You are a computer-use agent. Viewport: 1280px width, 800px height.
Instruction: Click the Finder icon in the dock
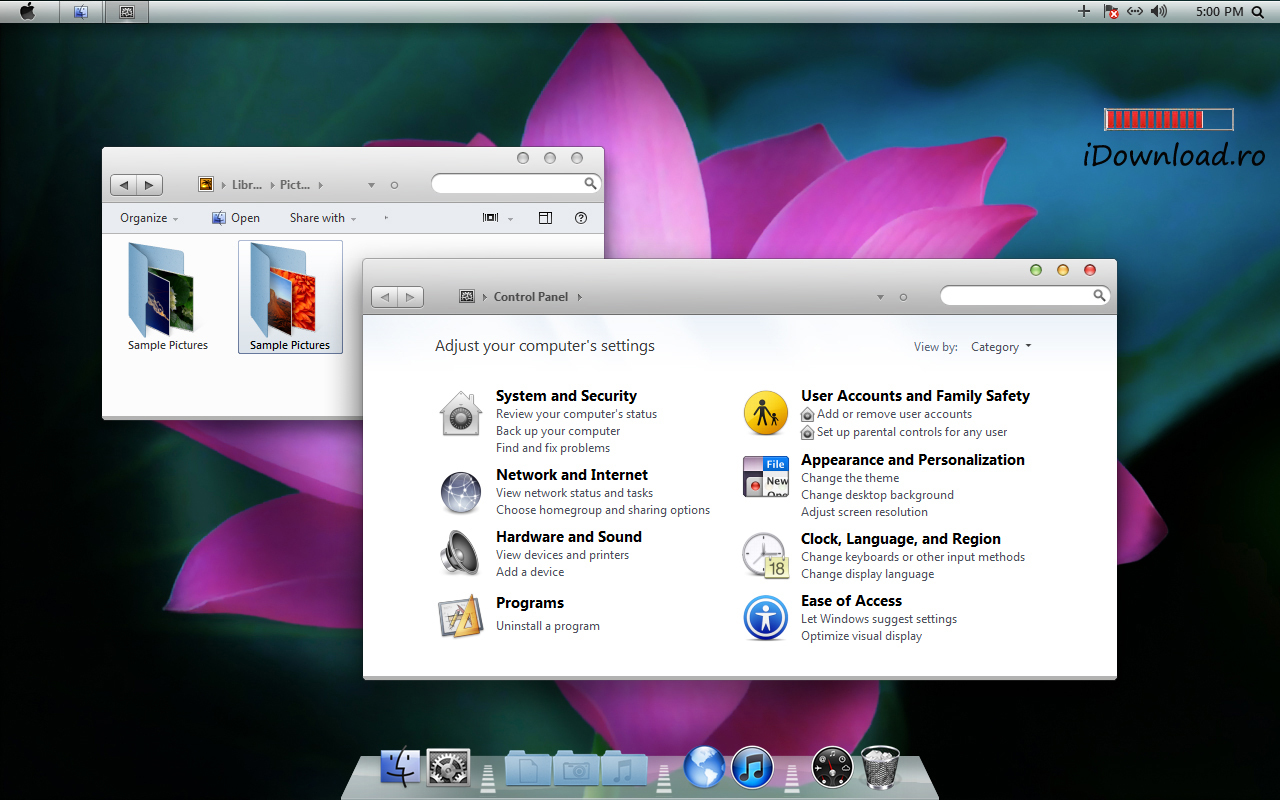click(x=400, y=767)
